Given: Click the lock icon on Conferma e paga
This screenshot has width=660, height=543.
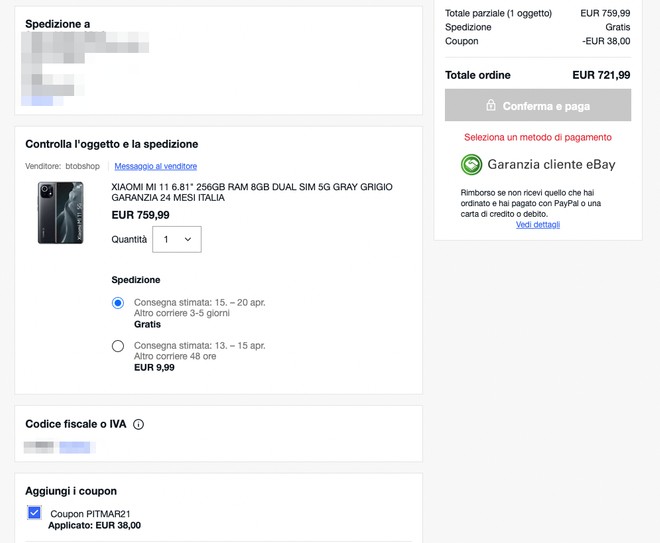Looking at the screenshot, I should pyautogui.click(x=491, y=105).
